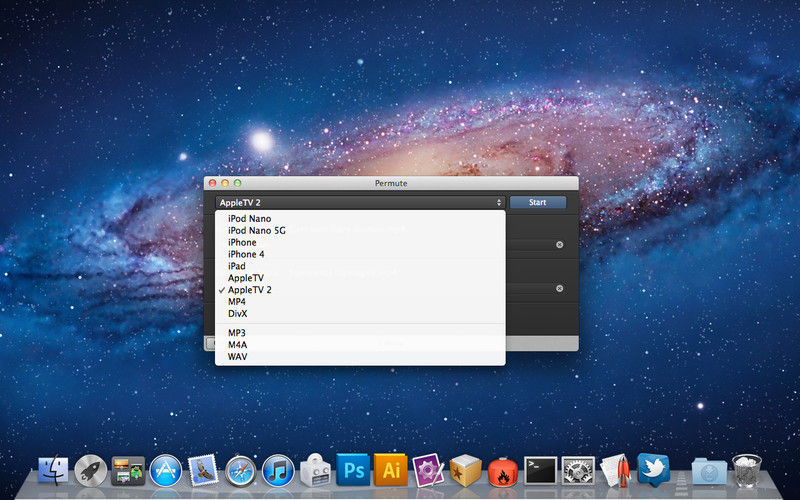The image size is (800, 500).
Task: Launch the Twitter bird app
Action: pos(653,470)
